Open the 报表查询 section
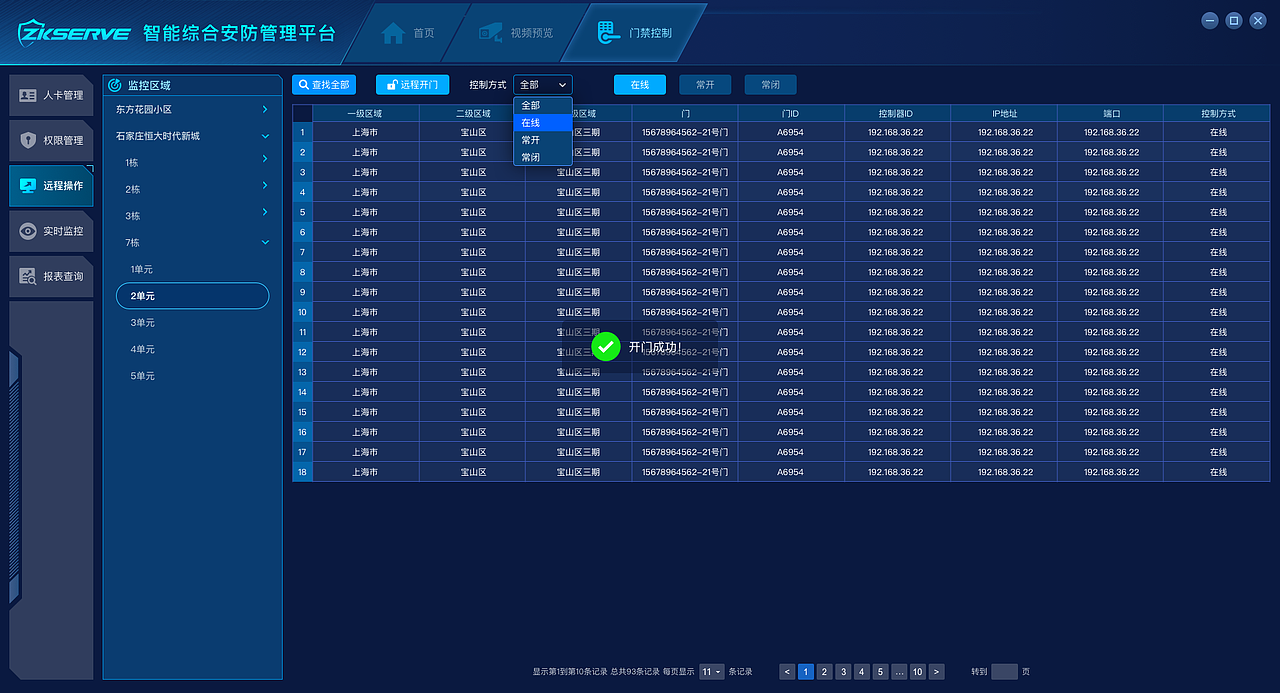The height and width of the screenshot is (693, 1280). tap(51, 276)
